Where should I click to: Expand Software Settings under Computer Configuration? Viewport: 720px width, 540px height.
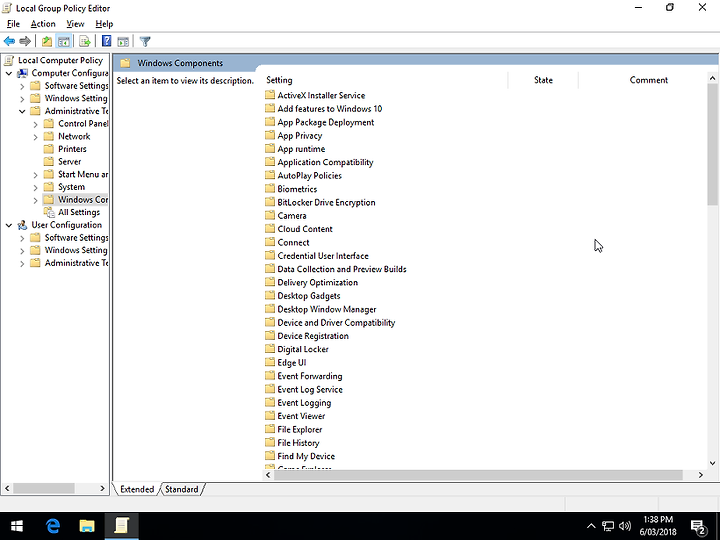click(22, 86)
